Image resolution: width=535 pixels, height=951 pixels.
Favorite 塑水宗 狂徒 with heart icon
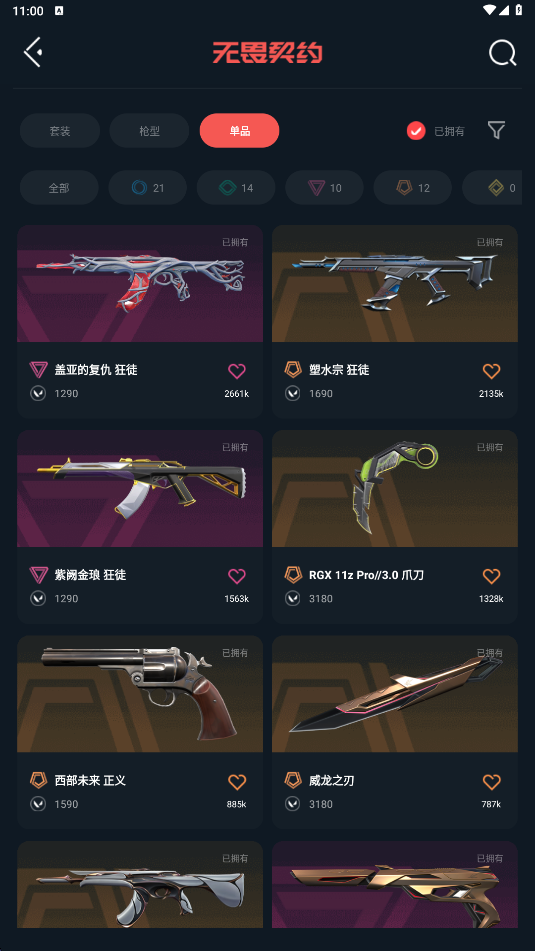[491, 371]
